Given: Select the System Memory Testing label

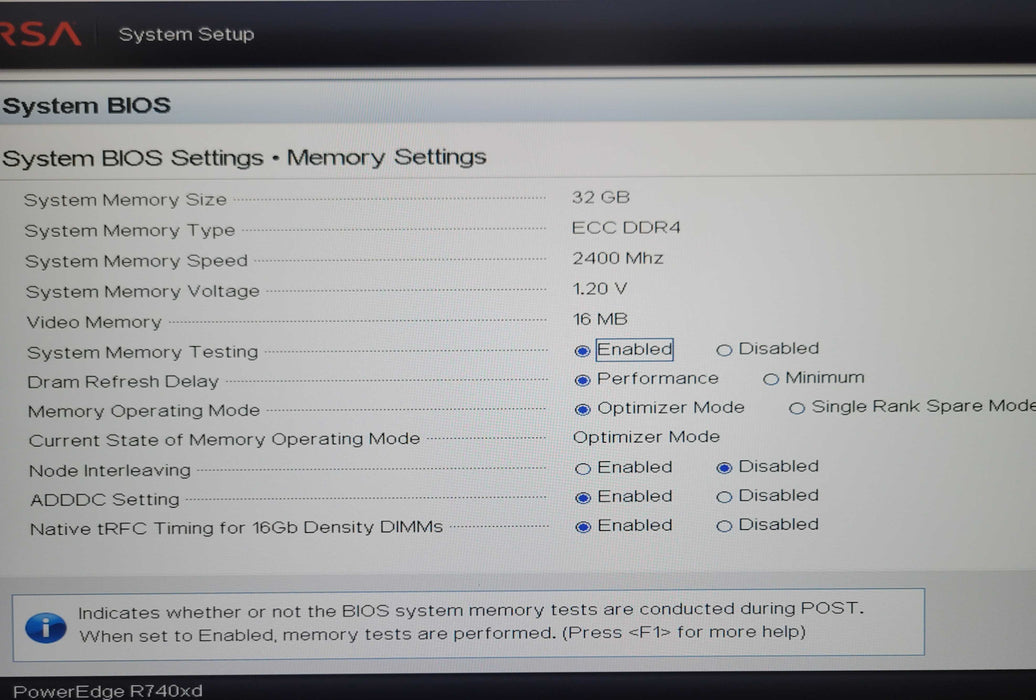Looking at the screenshot, I should 142,352.
